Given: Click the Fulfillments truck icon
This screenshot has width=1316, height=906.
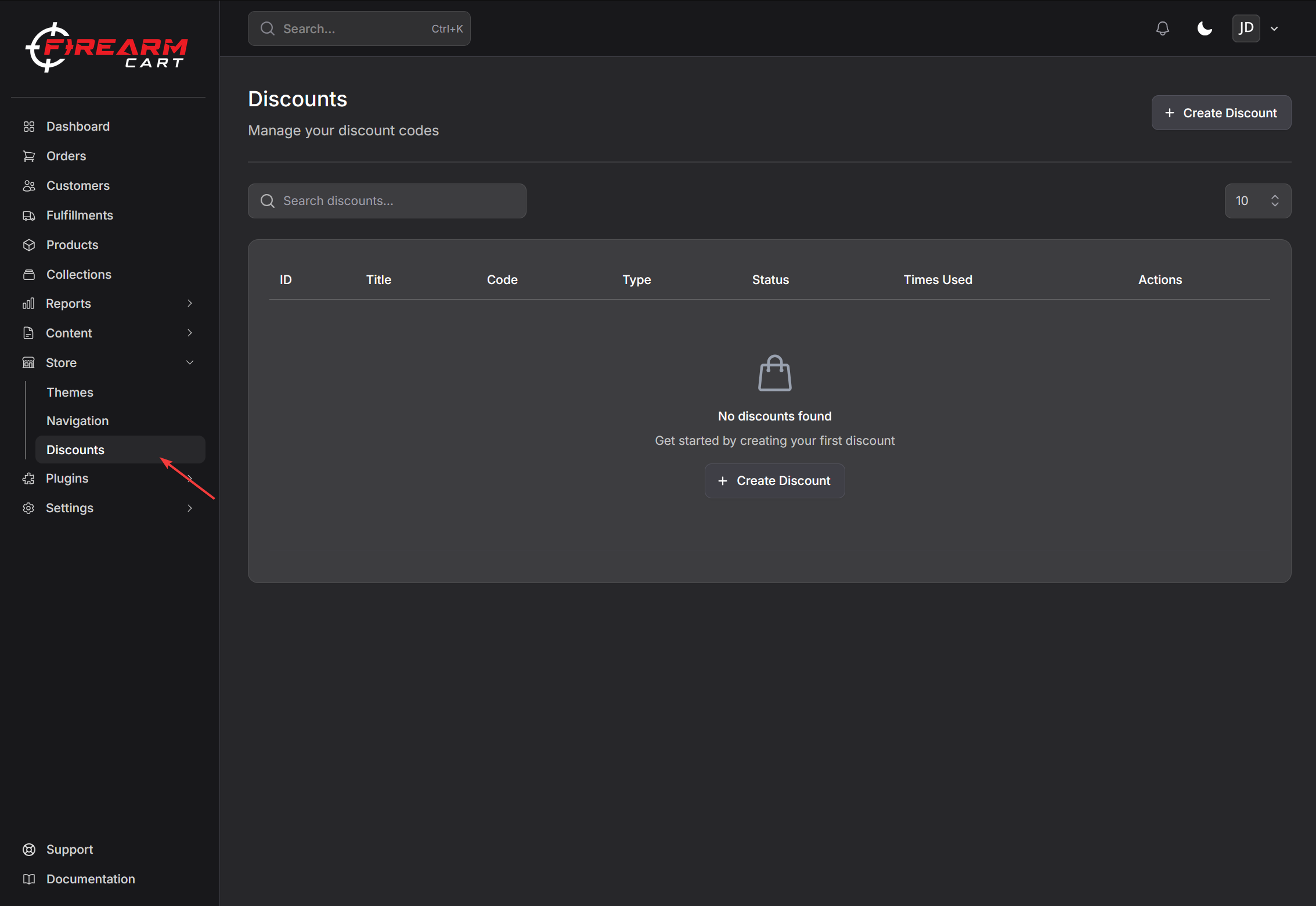Looking at the screenshot, I should click(29, 215).
